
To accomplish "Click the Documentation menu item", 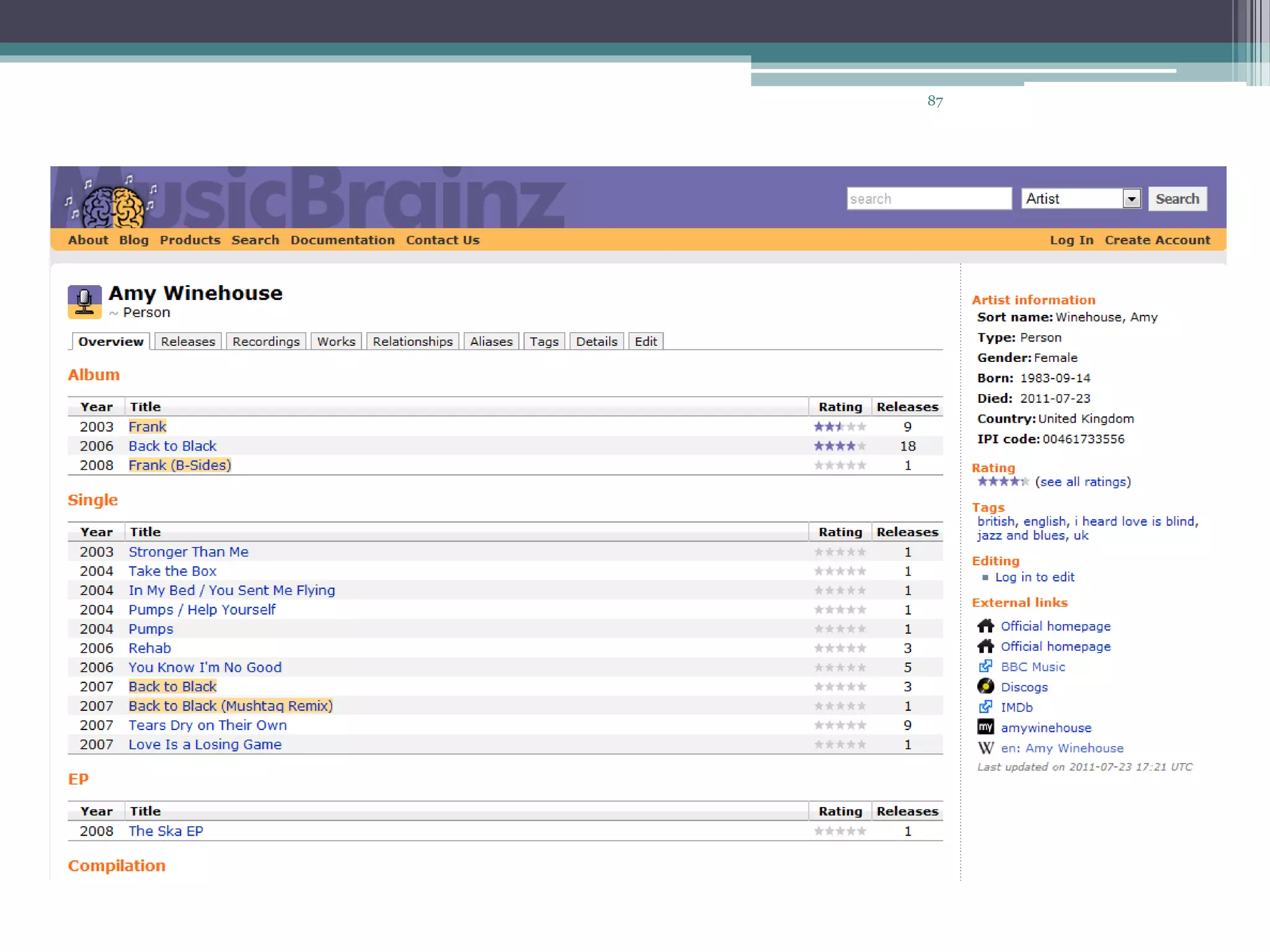I will click(x=342, y=240).
